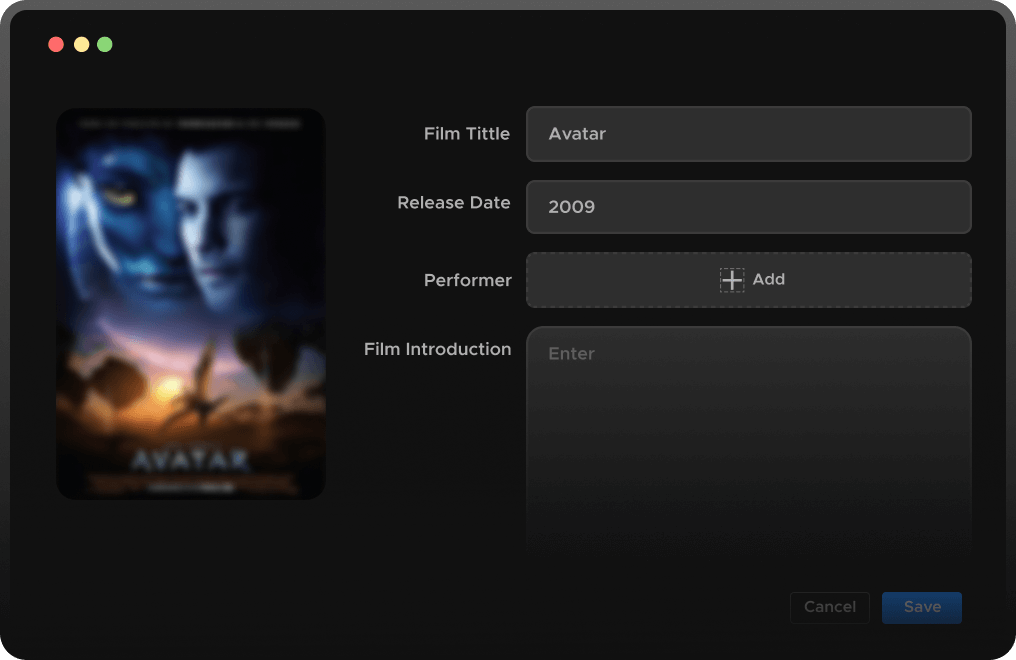Focus the Film Tittle input field
The image size is (1016, 660).
[748, 134]
